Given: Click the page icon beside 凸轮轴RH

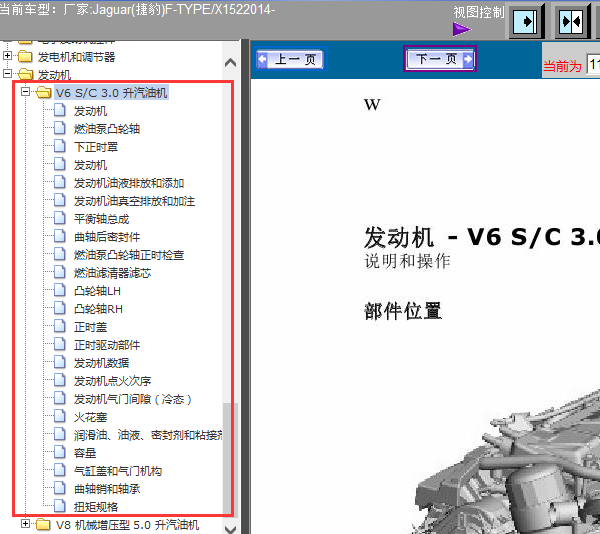Looking at the screenshot, I should click(60, 308).
